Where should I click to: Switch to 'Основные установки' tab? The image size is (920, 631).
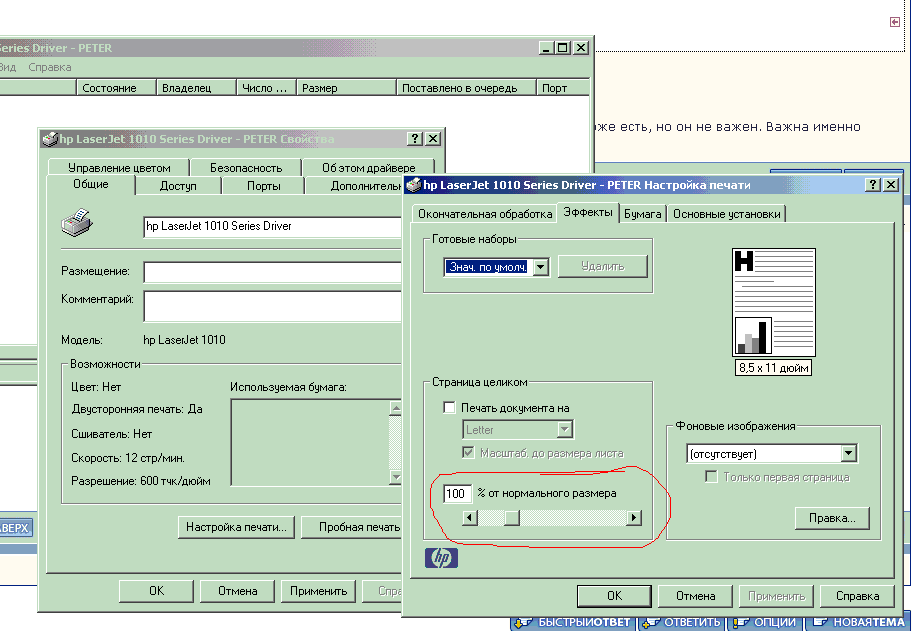point(726,214)
